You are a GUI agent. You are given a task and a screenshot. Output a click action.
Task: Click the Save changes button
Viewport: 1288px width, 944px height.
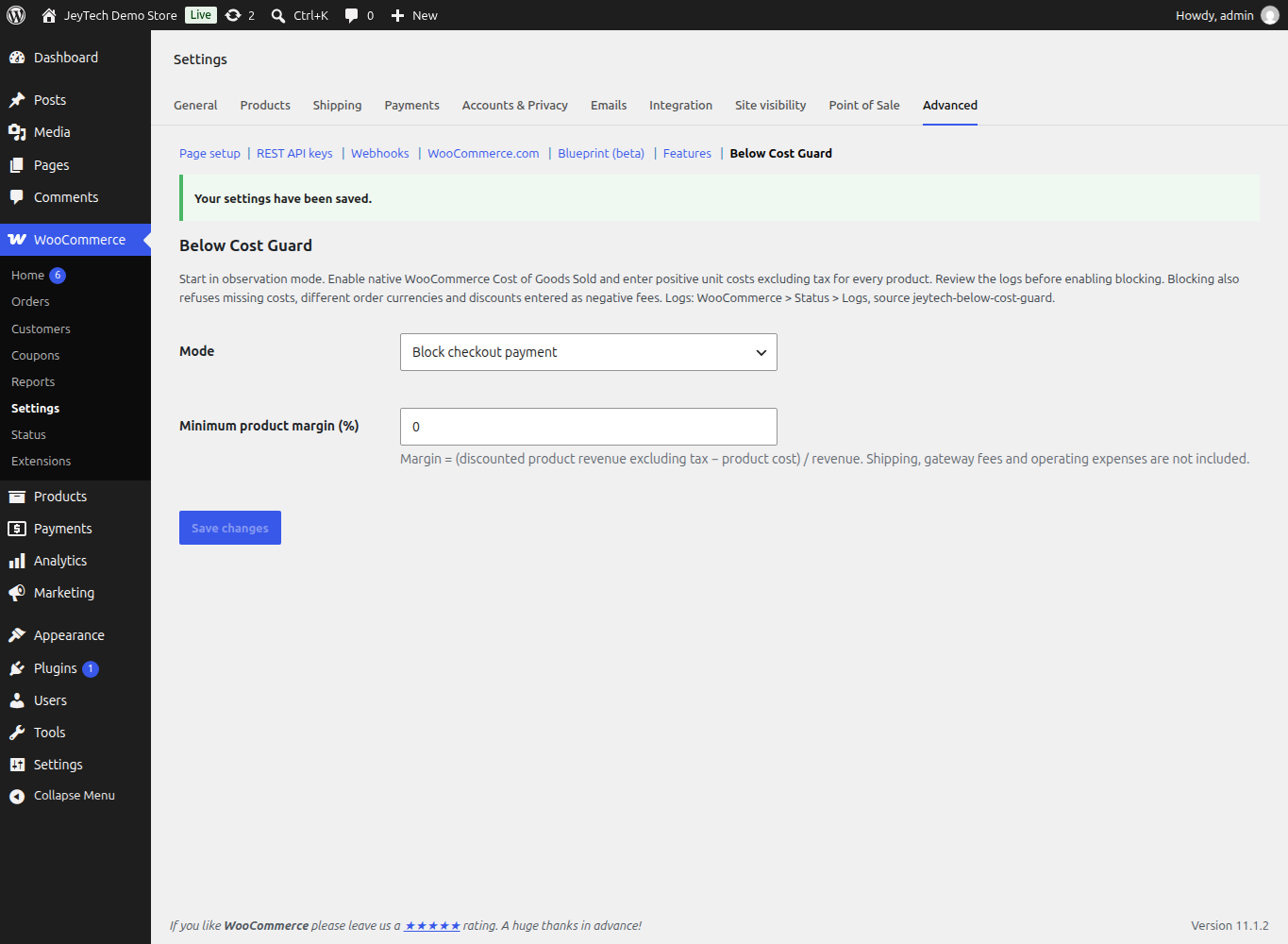(230, 528)
